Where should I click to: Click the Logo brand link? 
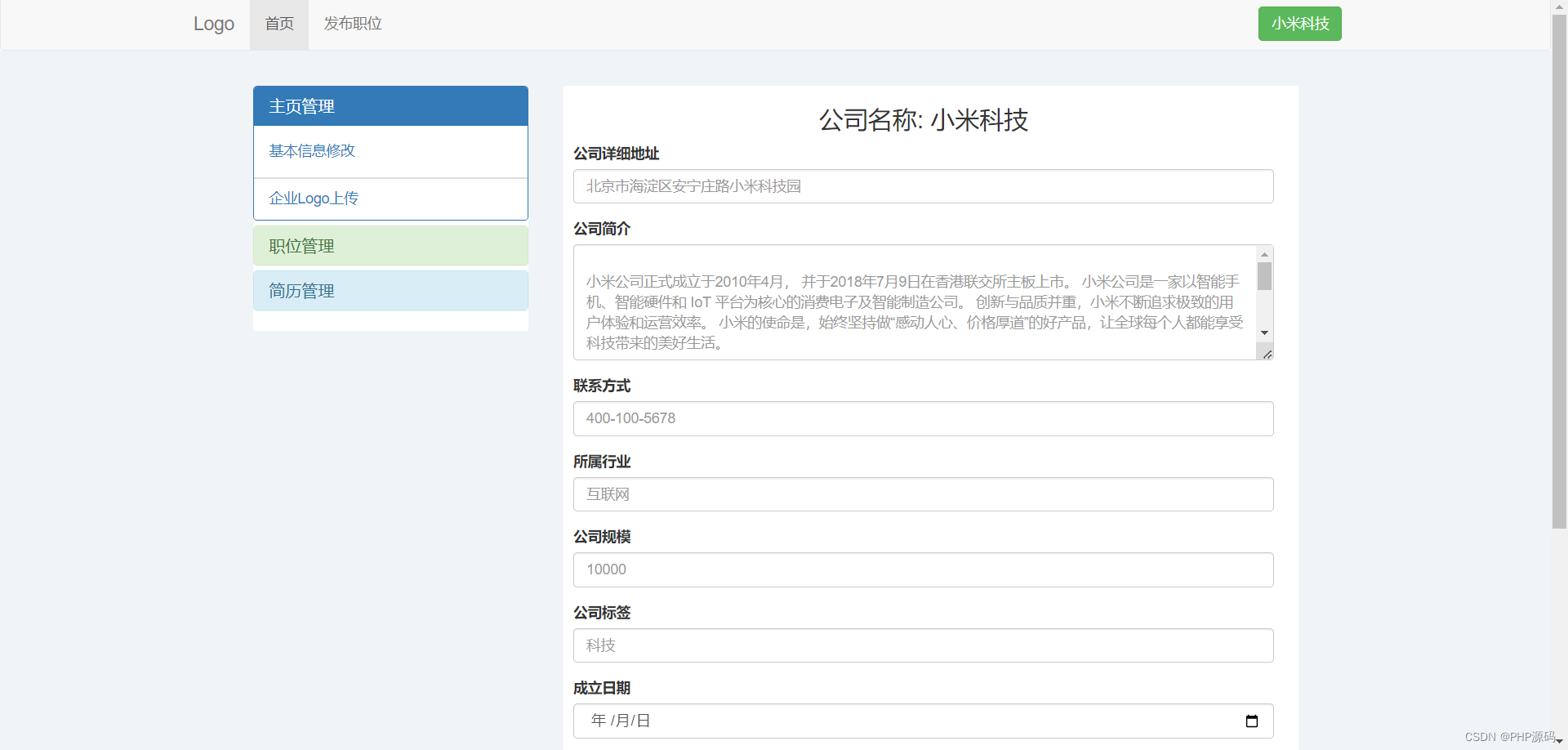coord(214,24)
